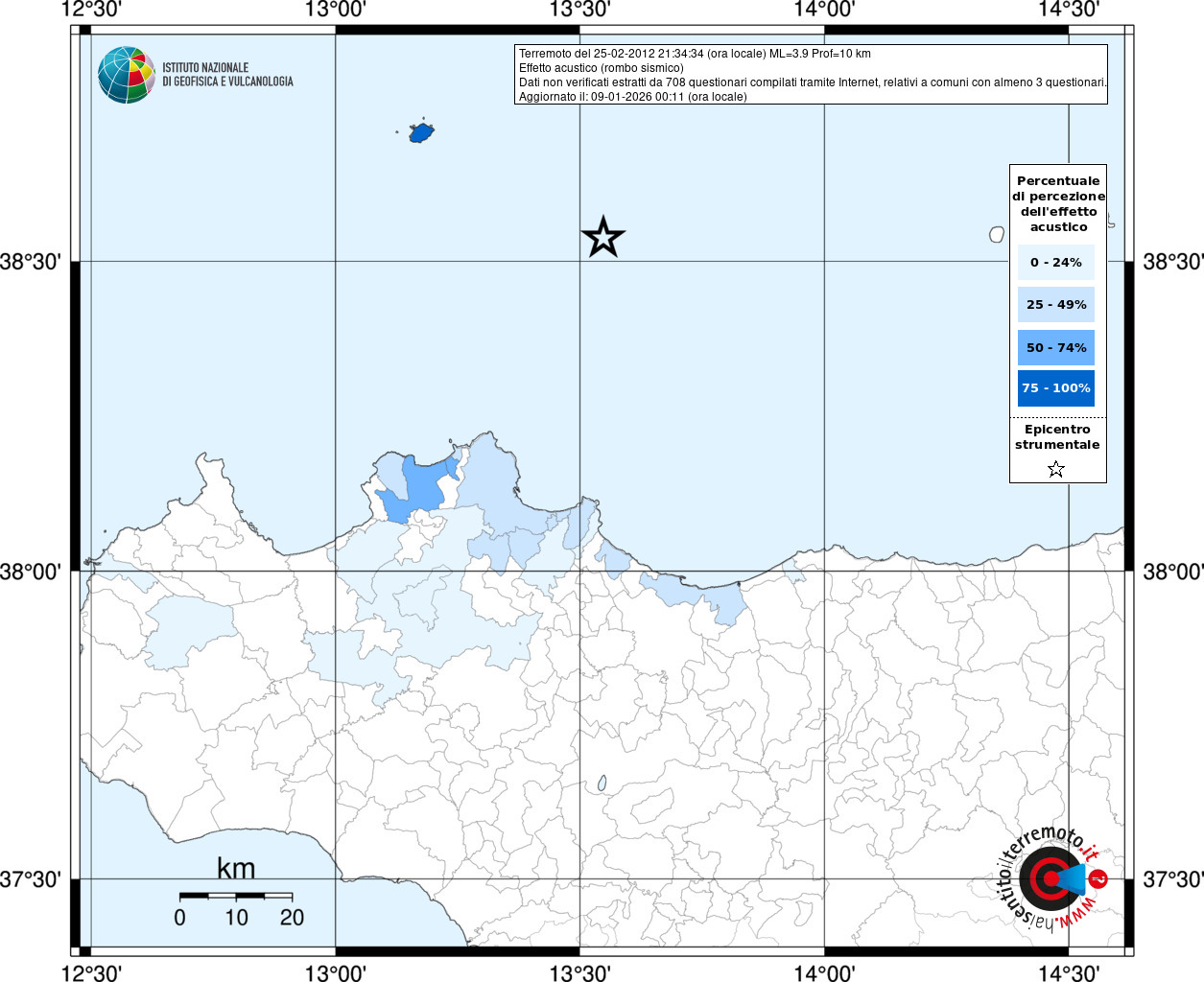1204x982 pixels.
Task: Click the top 13°30' longitude label
Action: pos(579,10)
